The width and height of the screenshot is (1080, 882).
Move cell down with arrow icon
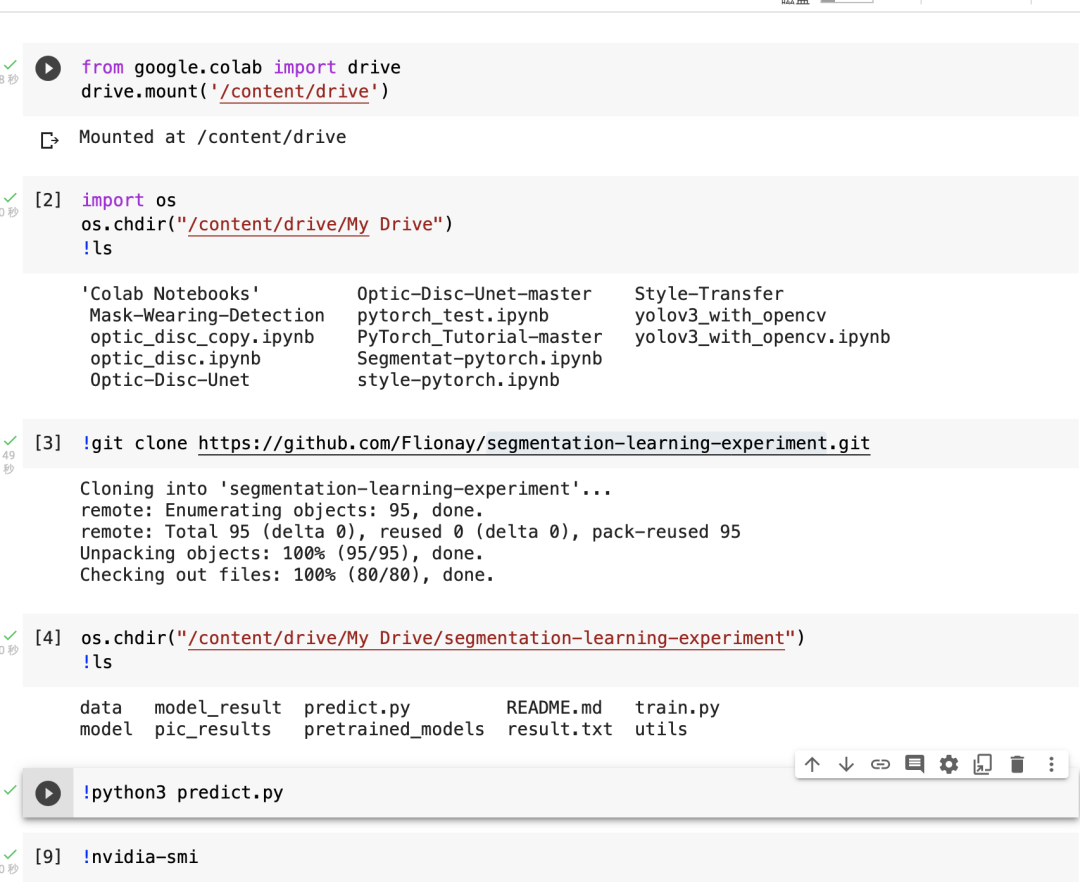(847, 764)
